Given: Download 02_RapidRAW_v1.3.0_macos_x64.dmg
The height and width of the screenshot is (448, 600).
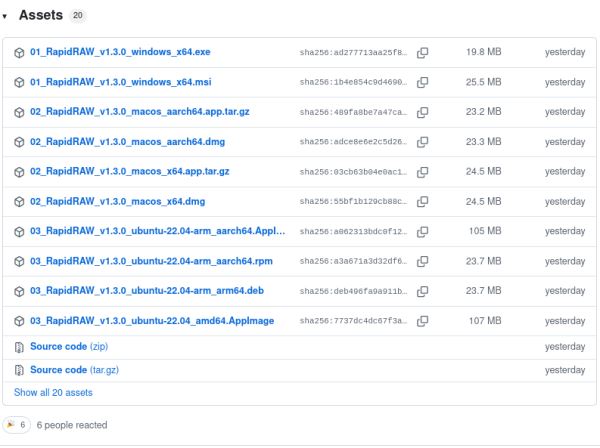Looking at the screenshot, I should coord(117,201).
